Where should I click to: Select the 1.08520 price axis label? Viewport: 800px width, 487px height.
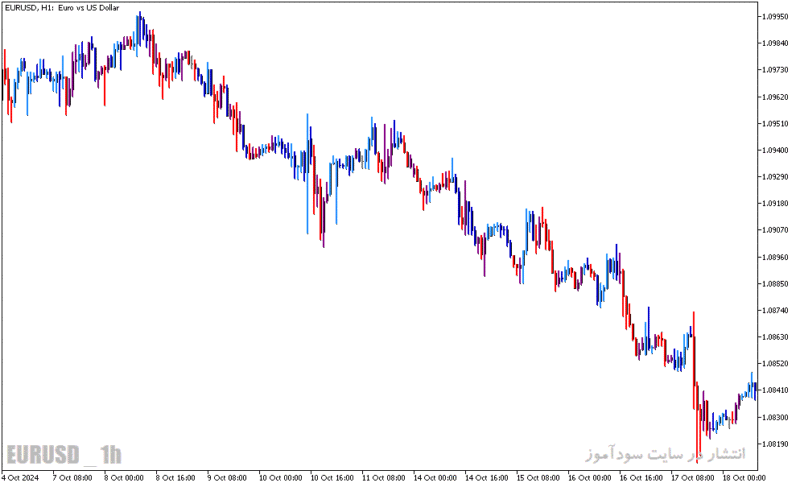[x=775, y=364]
